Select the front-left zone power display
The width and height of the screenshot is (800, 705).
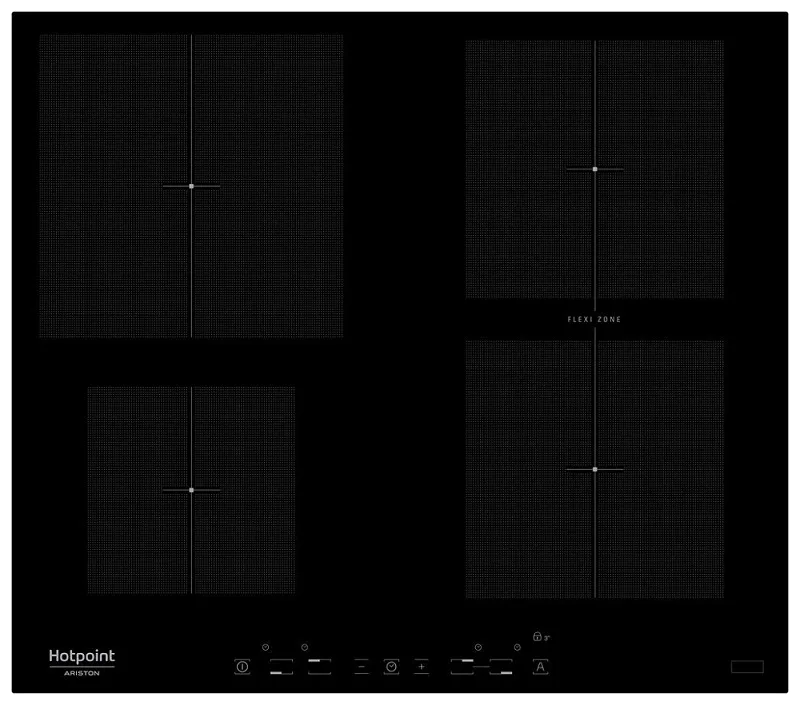(x=280, y=666)
